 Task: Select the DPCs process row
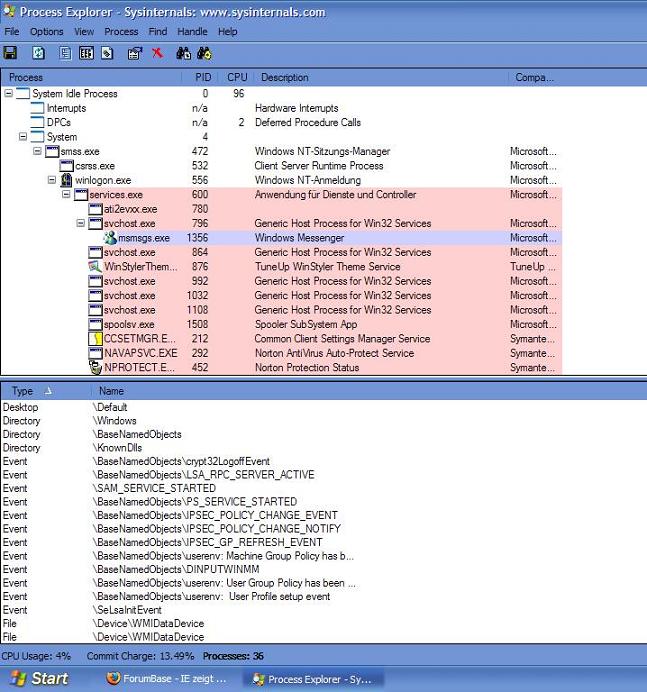coord(281,122)
